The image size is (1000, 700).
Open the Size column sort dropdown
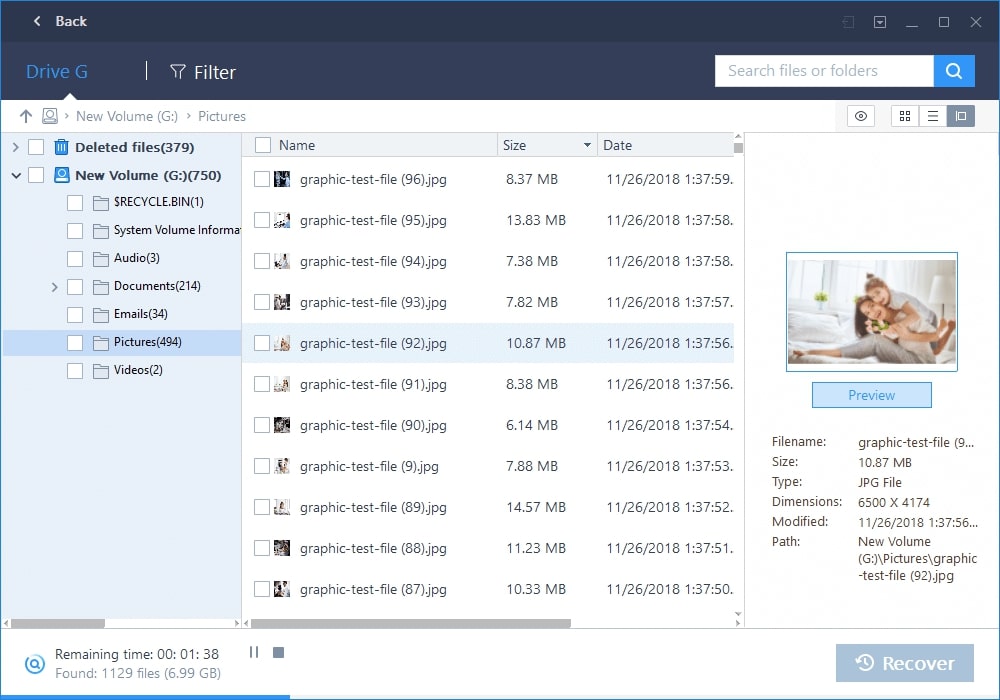tap(589, 144)
